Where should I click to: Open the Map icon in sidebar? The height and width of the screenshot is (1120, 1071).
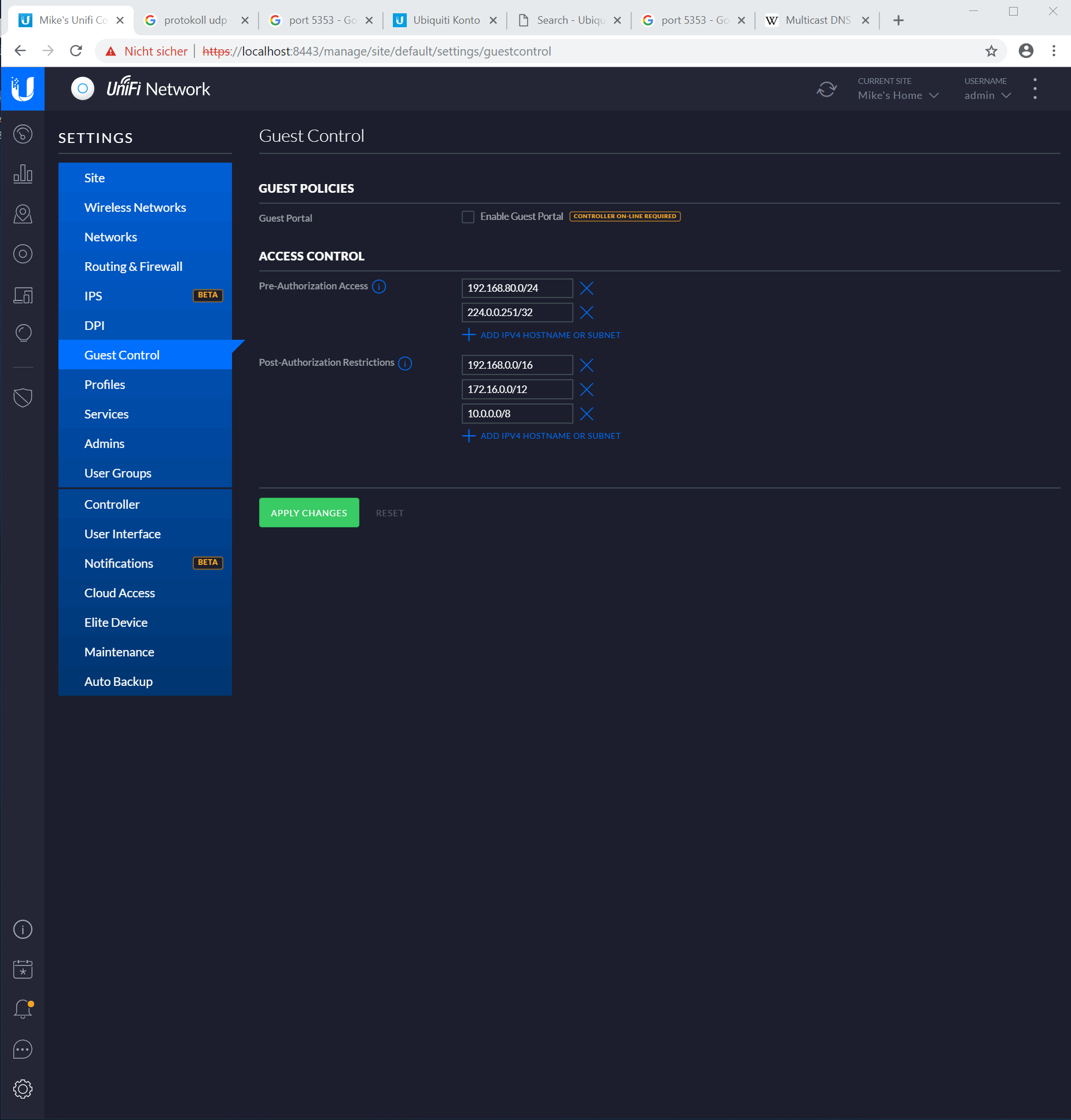coord(23,214)
